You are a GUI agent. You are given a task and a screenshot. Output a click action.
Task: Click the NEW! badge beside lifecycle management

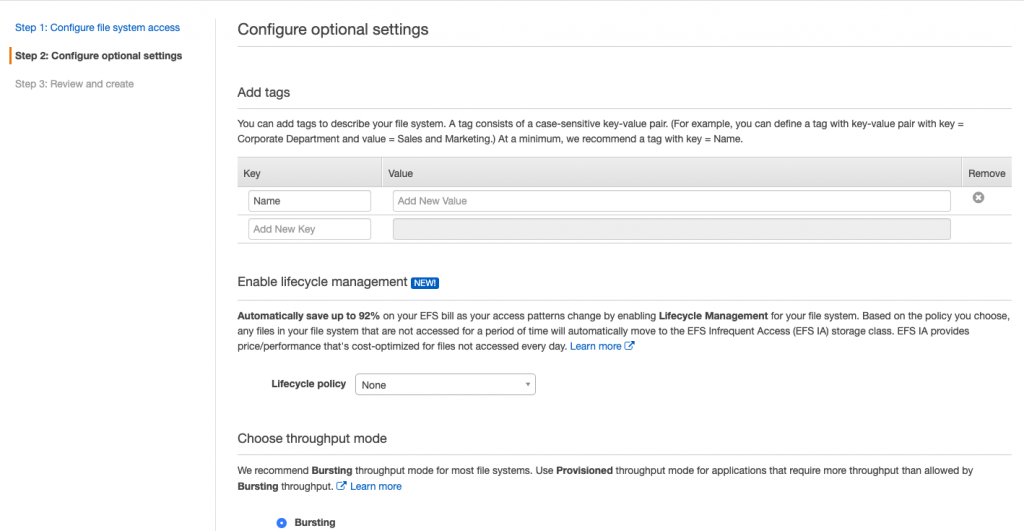pyautogui.click(x=425, y=283)
